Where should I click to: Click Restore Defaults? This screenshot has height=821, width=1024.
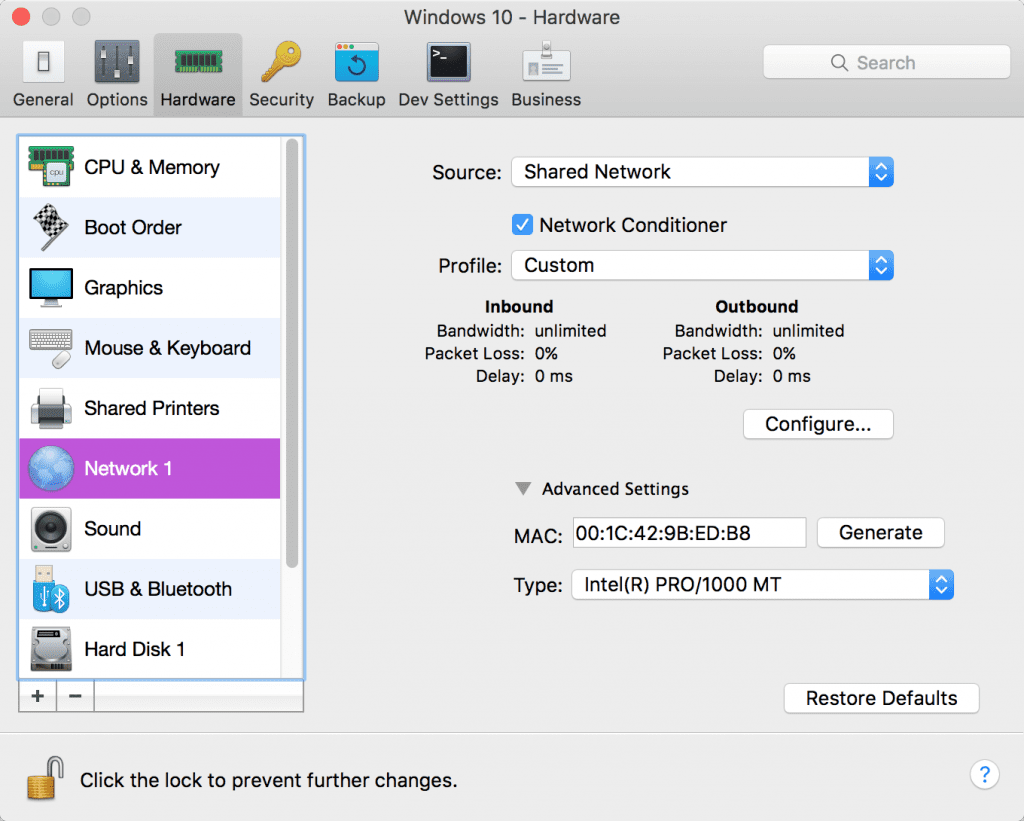click(880, 698)
